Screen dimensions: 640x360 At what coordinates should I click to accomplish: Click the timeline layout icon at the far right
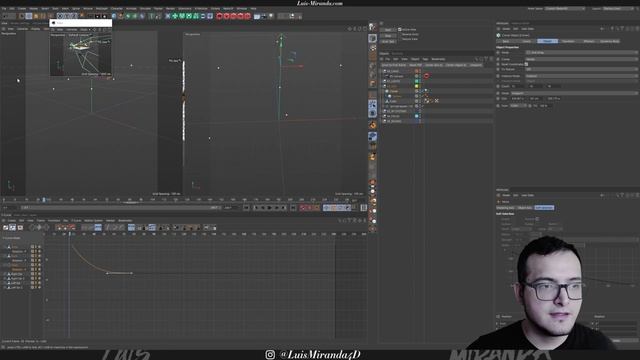click(x=364, y=208)
